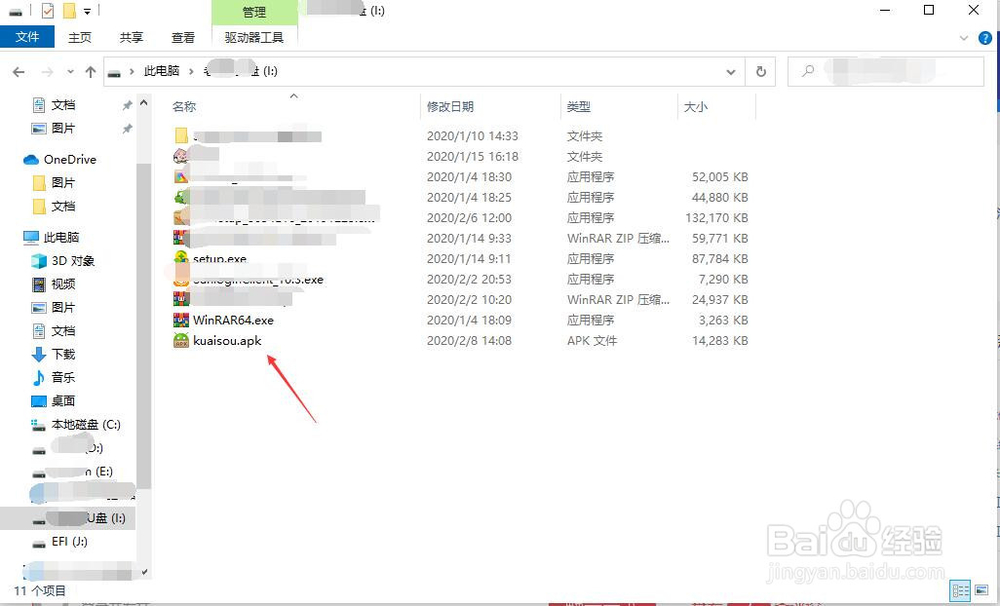
Task: Open the address bar dropdown arrow
Action: [x=731, y=71]
